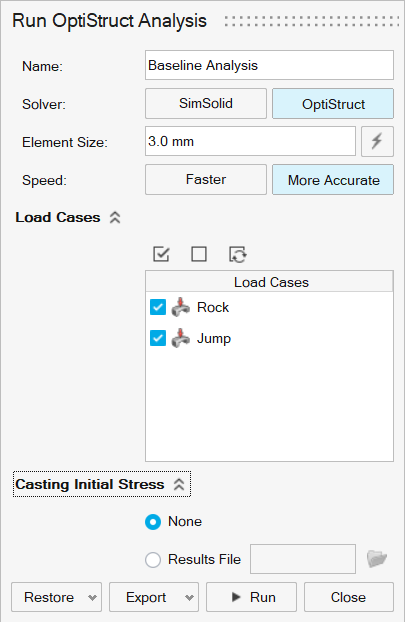Image resolution: width=405 pixels, height=622 pixels.
Task: Click the Rock load case icon
Action: coord(180,307)
